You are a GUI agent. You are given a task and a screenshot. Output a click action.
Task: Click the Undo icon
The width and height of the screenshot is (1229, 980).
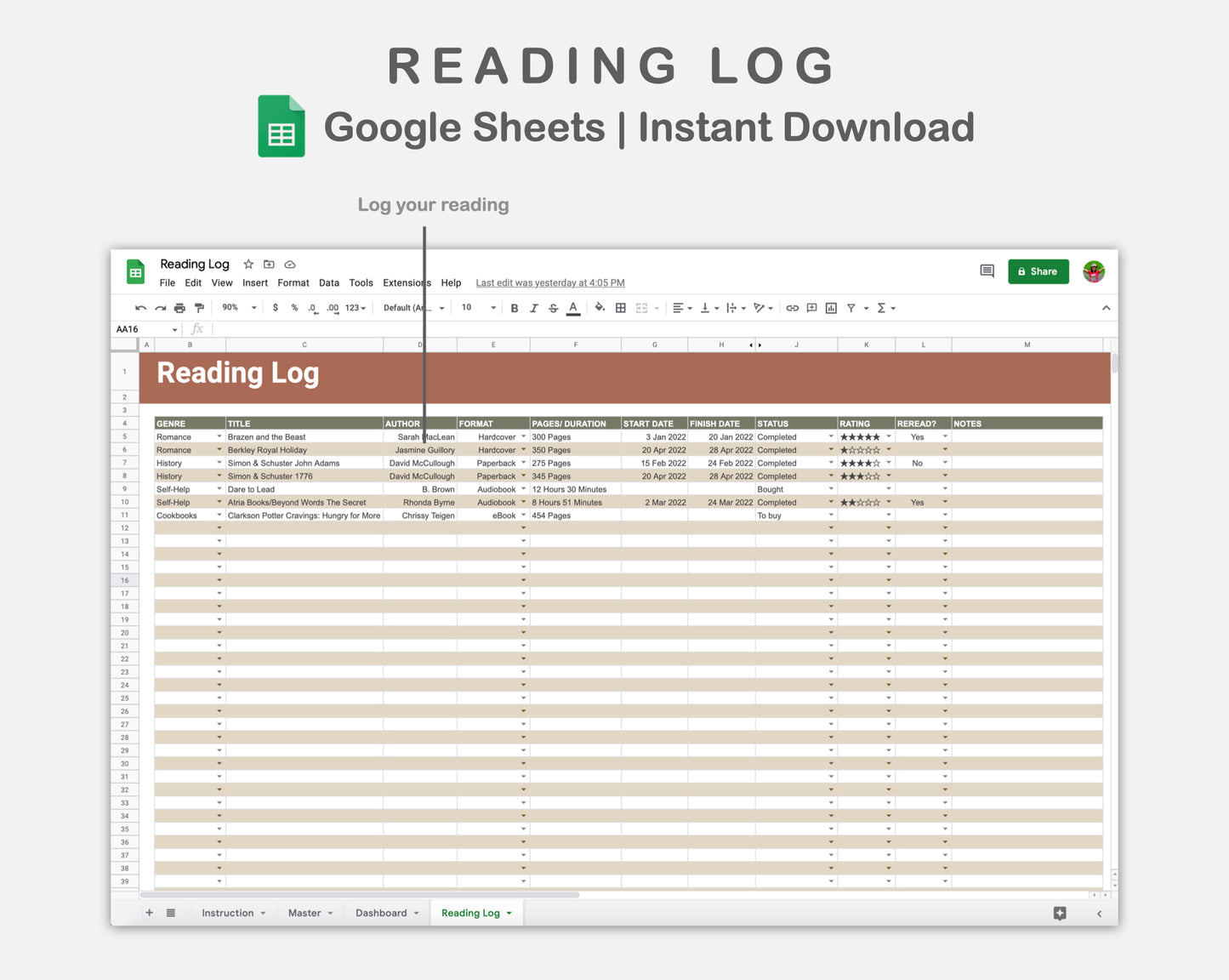tap(141, 307)
